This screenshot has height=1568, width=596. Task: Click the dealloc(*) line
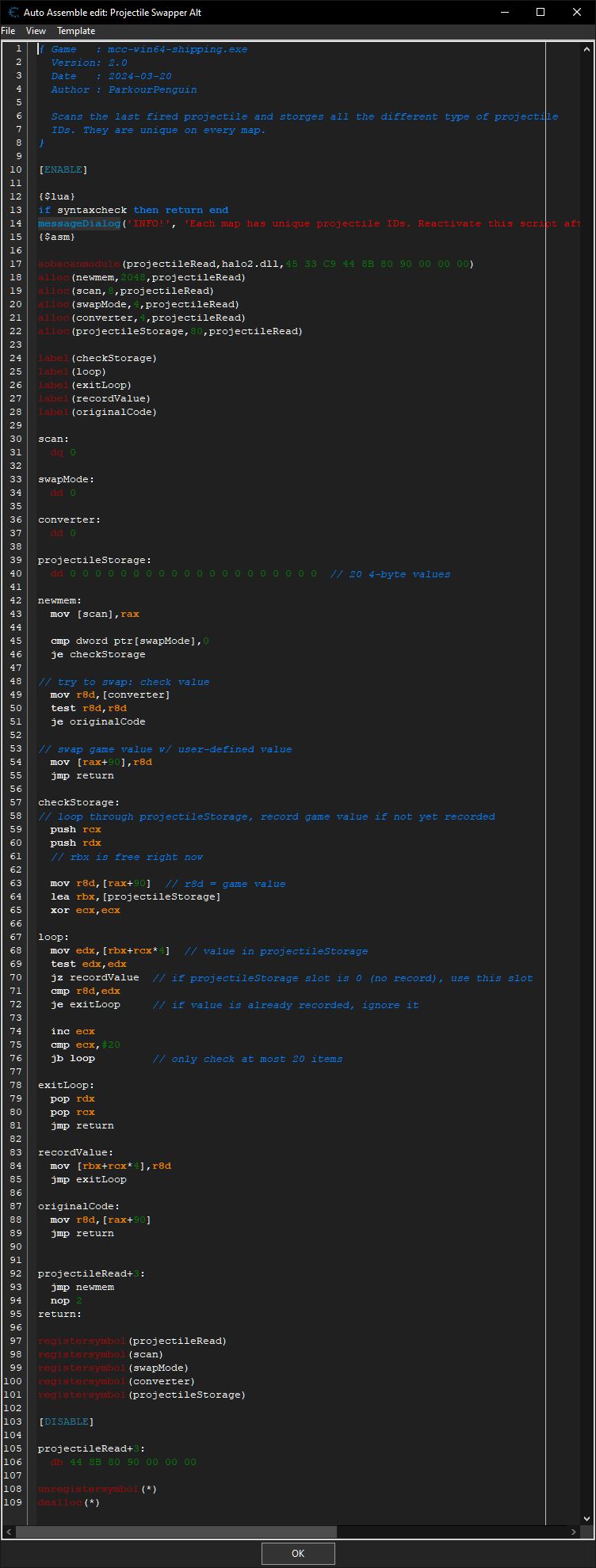(x=69, y=1503)
